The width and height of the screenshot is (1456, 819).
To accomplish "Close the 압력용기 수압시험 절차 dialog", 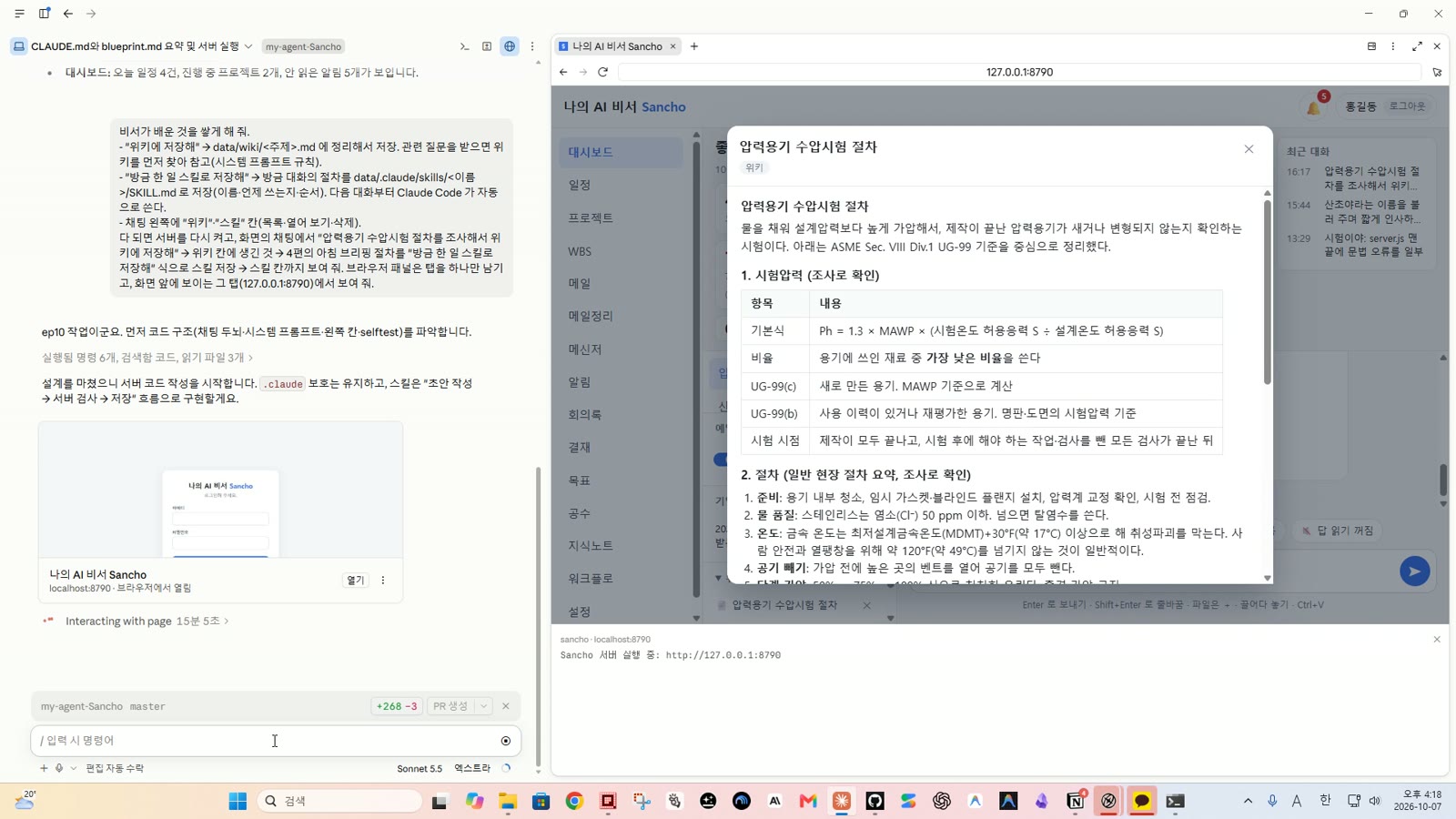I will click(x=1249, y=149).
